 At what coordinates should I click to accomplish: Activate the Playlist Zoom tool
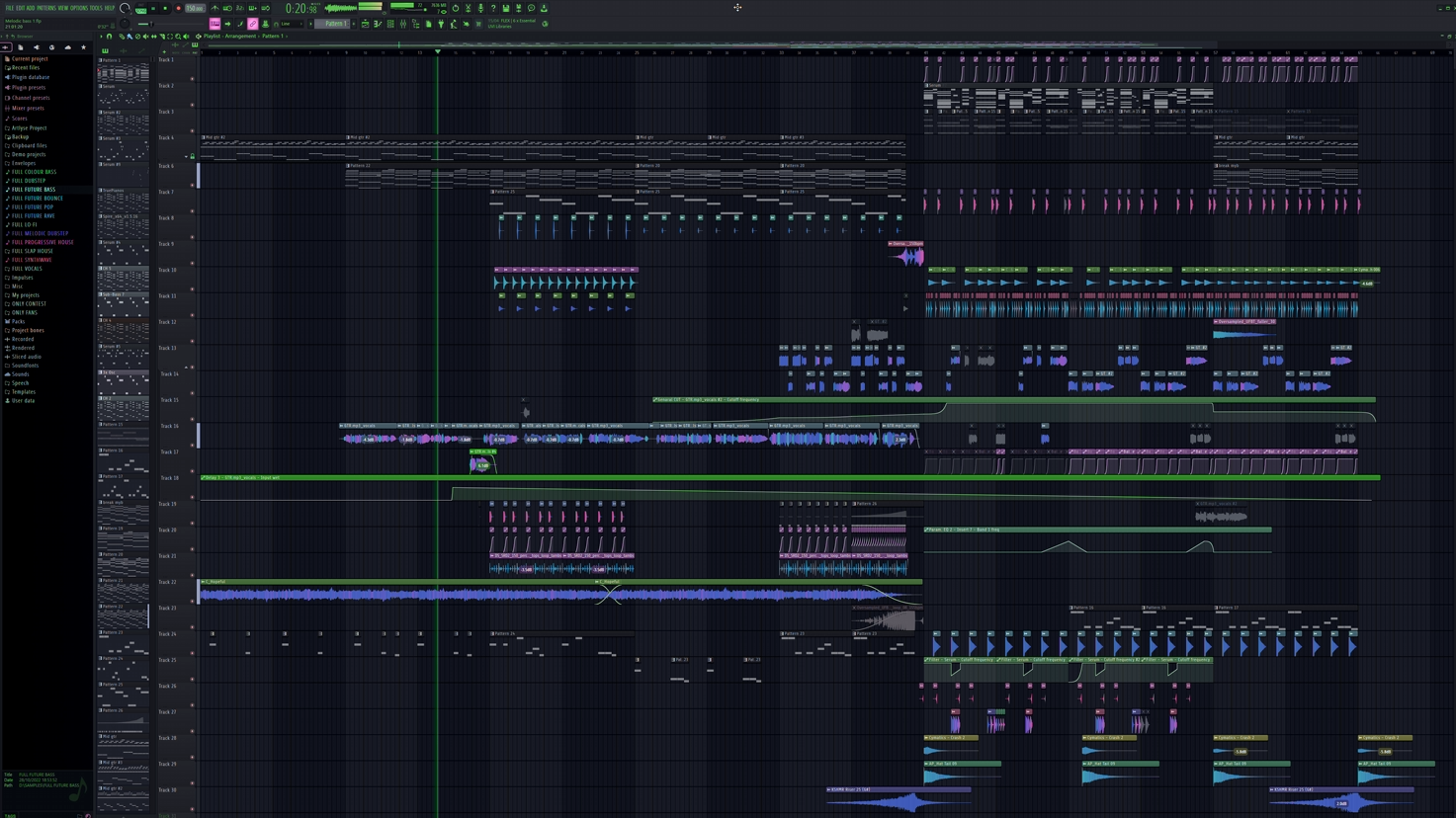[x=179, y=37]
